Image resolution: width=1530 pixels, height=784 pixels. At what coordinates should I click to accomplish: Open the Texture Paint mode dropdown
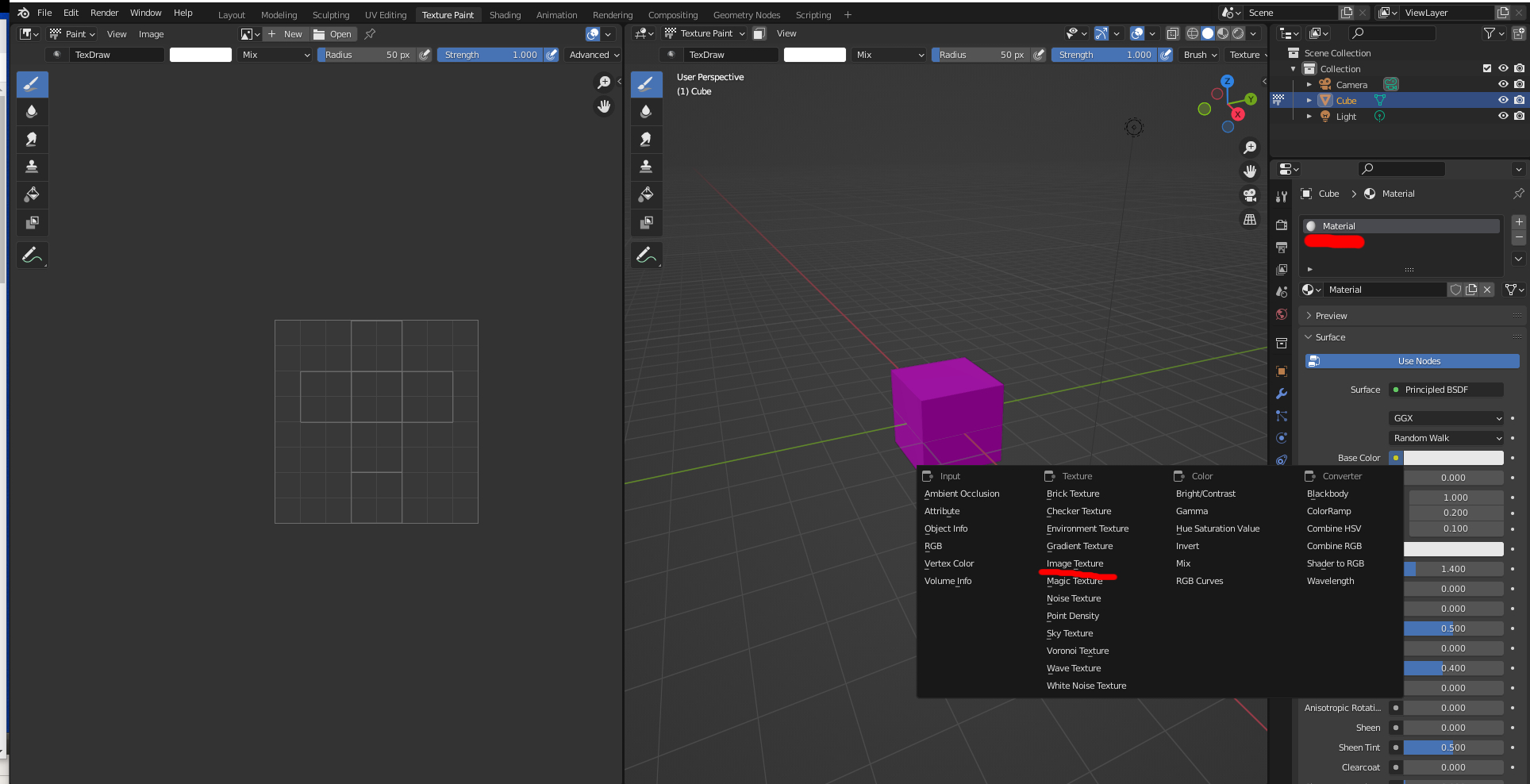(705, 33)
